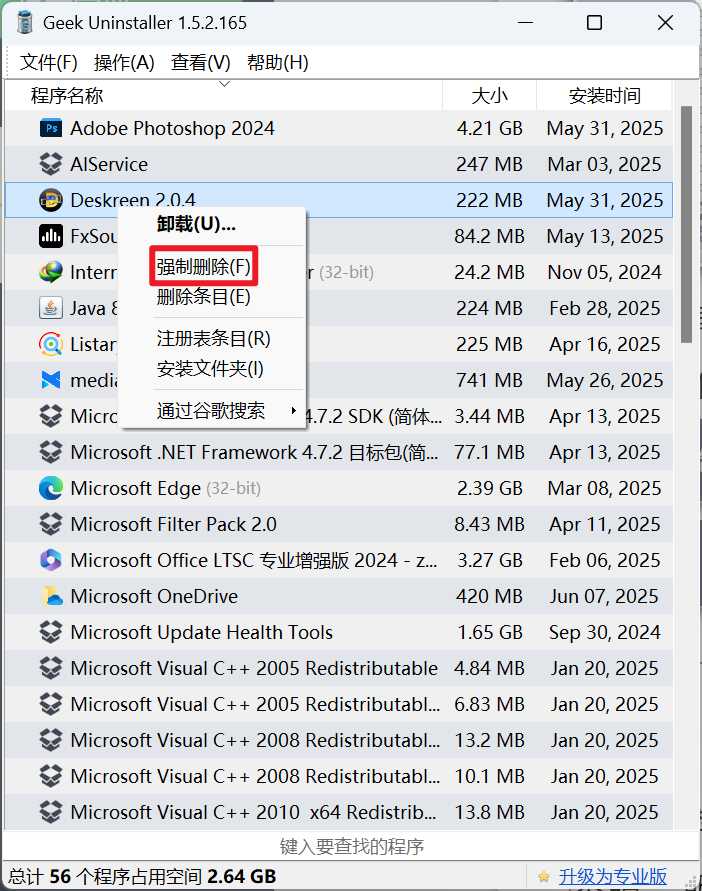Screen dimensions: 702x891
Task: Click the Sep 30, 2024 install date
Action: tap(605, 632)
